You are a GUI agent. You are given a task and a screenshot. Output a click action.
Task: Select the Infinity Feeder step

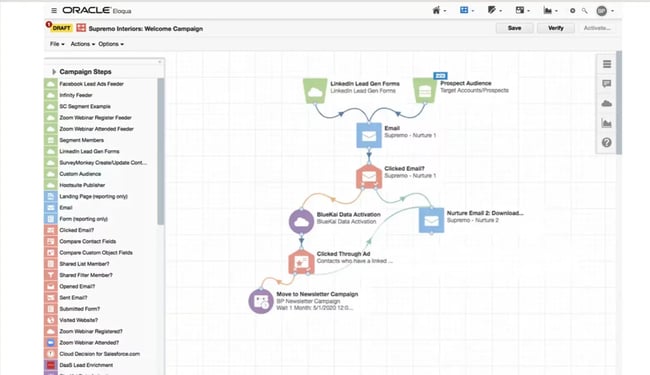click(x=100, y=95)
